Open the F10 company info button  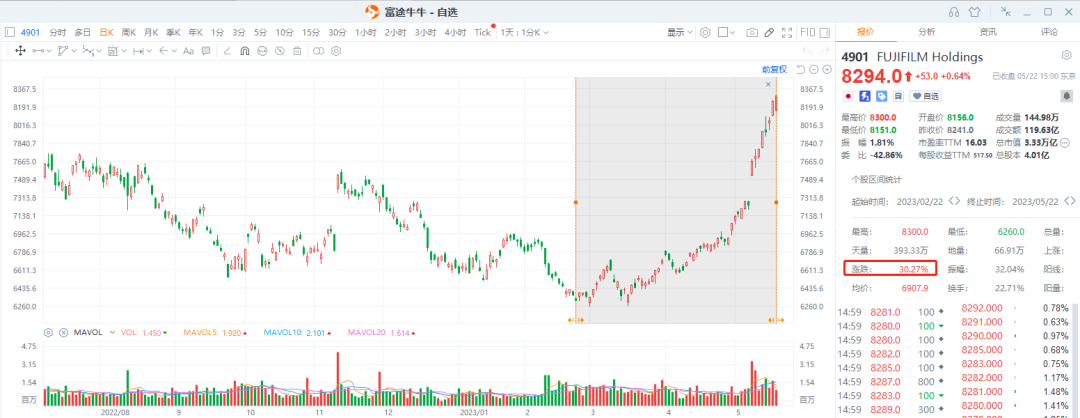click(807, 32)
